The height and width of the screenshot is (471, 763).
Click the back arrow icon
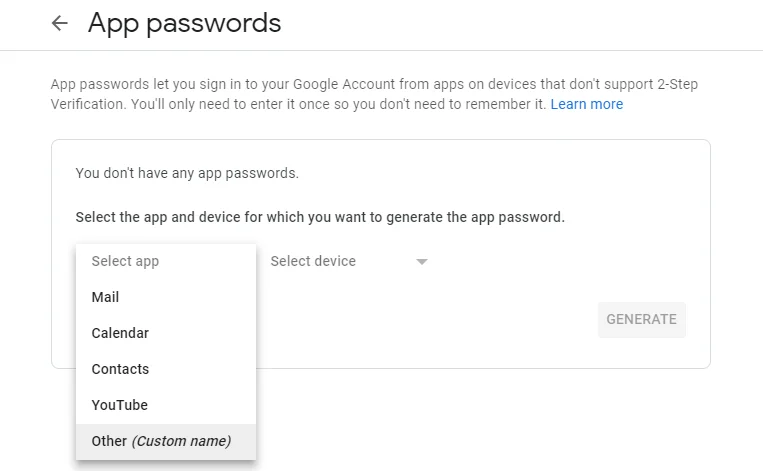point(60,23)
